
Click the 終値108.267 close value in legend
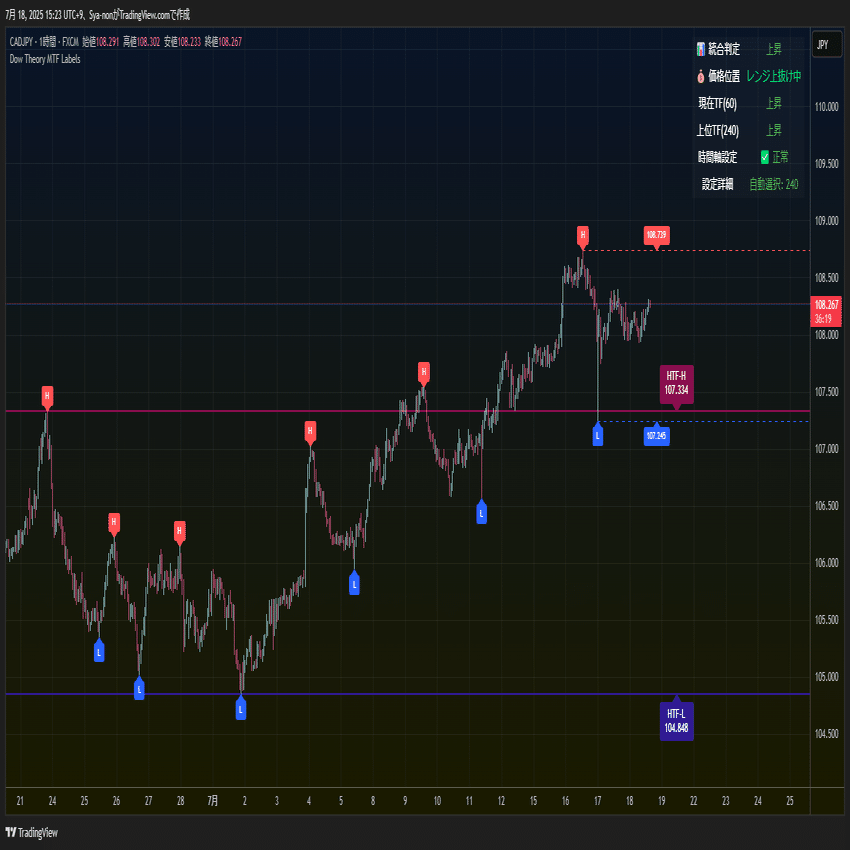(223, 42)
